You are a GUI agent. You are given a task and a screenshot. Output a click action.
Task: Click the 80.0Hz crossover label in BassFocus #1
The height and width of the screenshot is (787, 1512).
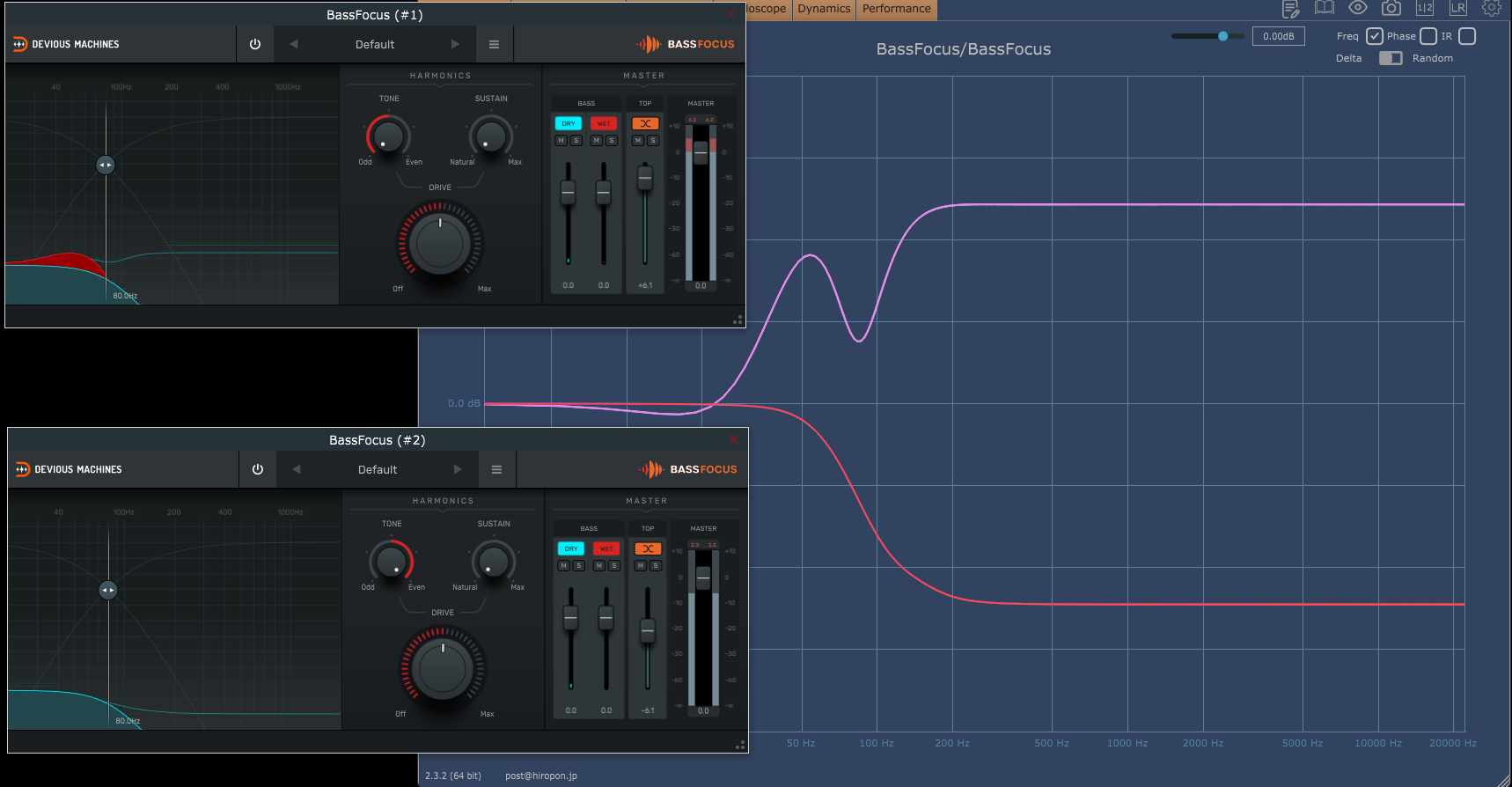(x=125, y=296)
